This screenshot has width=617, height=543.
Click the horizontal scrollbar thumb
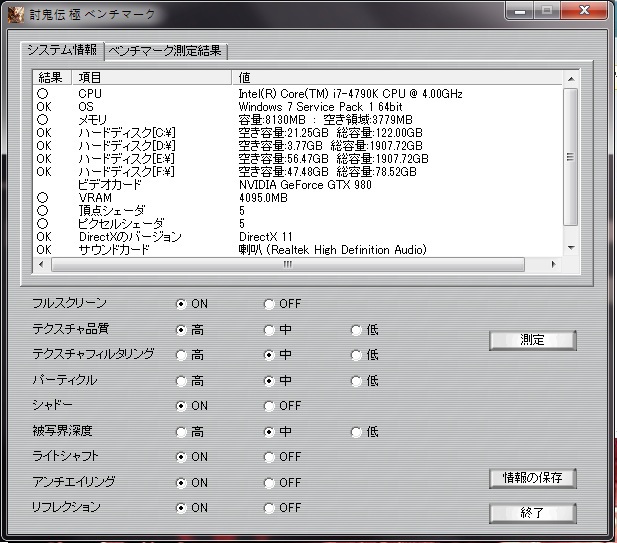coord(288,264)
